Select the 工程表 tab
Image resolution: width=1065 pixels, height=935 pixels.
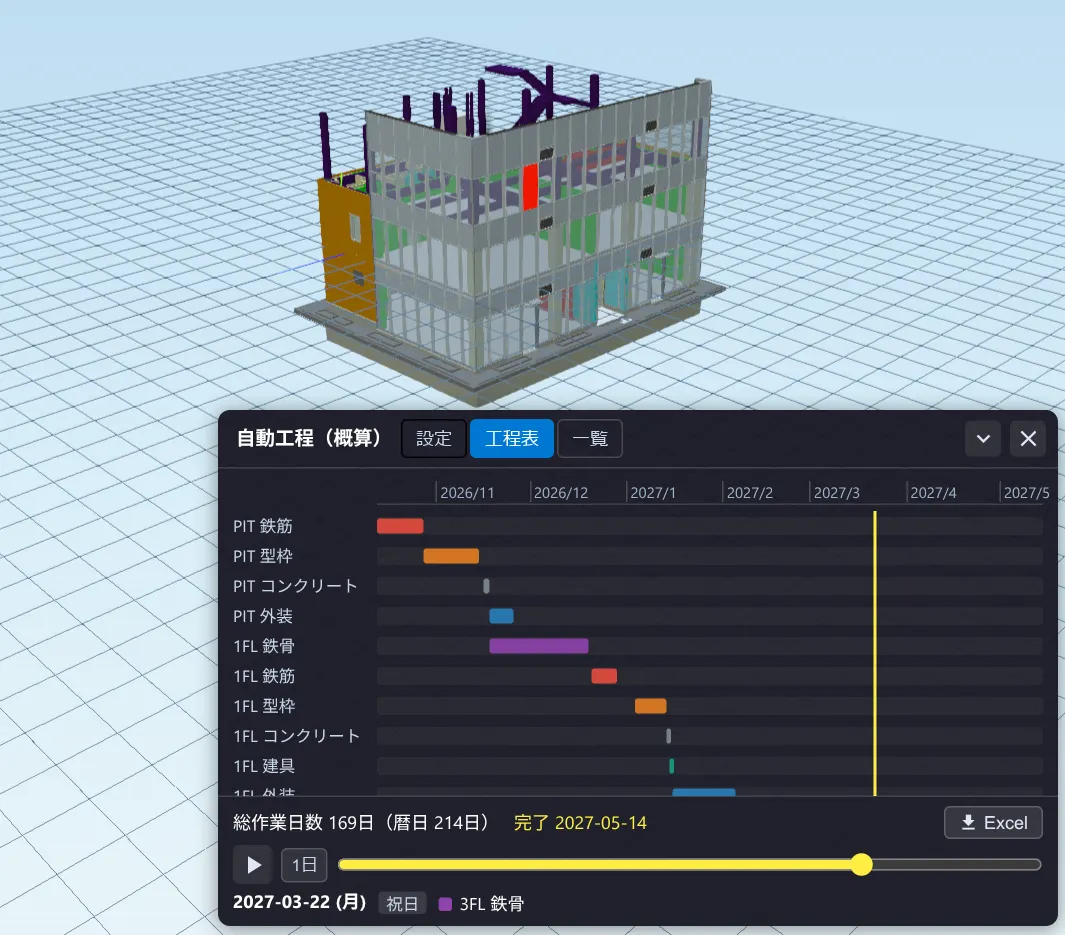point(511,439)
